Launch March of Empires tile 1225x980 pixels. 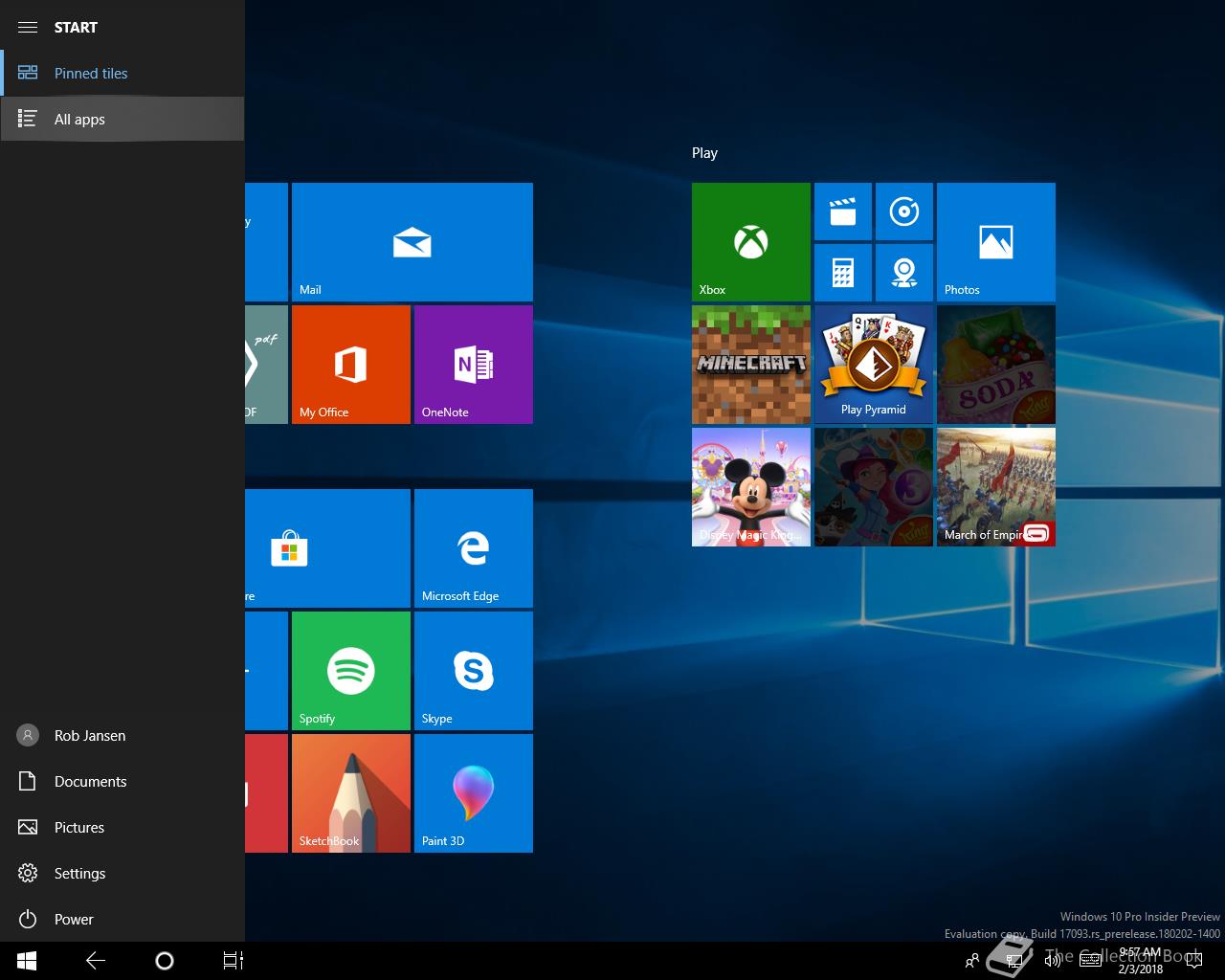996,487
